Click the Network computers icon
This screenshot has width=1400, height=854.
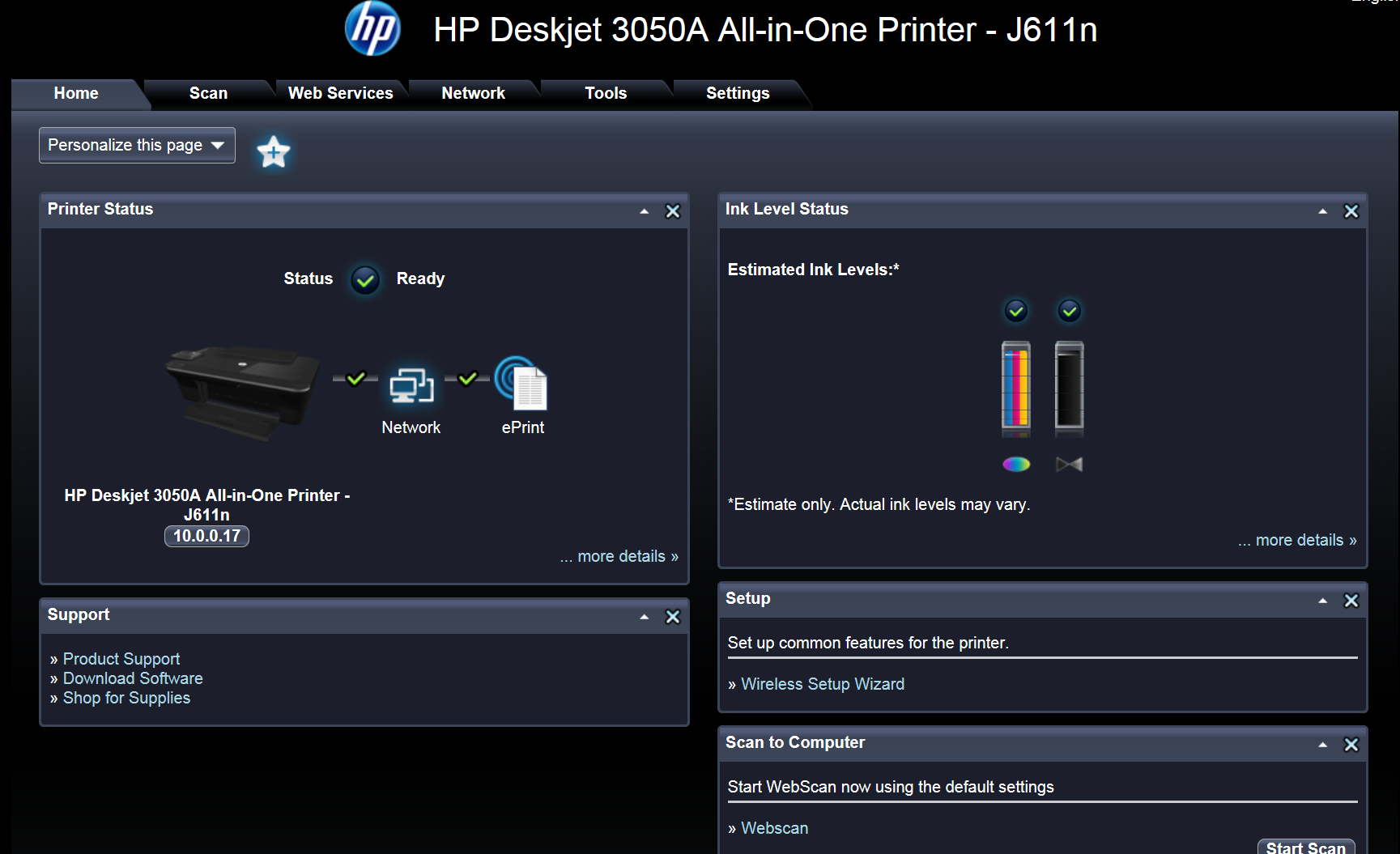coord(411,386)
